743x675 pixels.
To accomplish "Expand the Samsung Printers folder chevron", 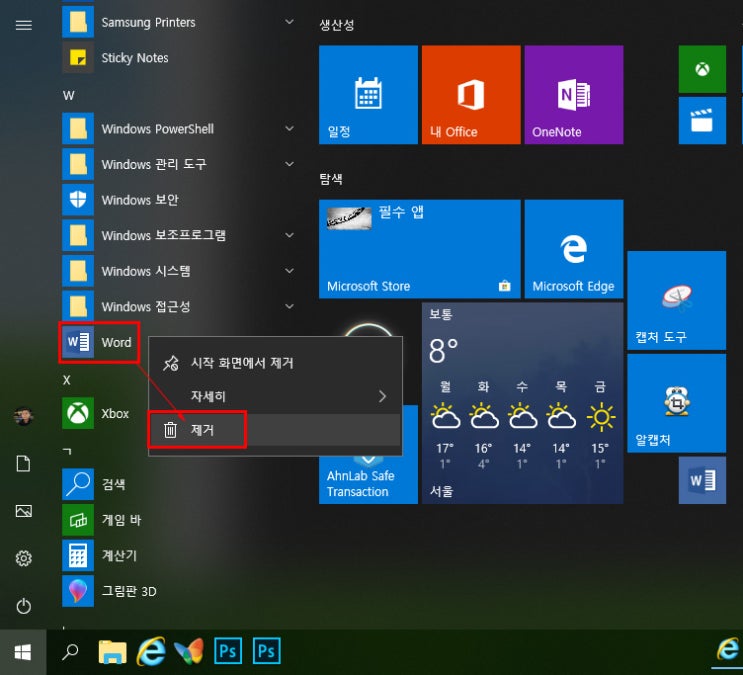I will (x=289, y=22).
